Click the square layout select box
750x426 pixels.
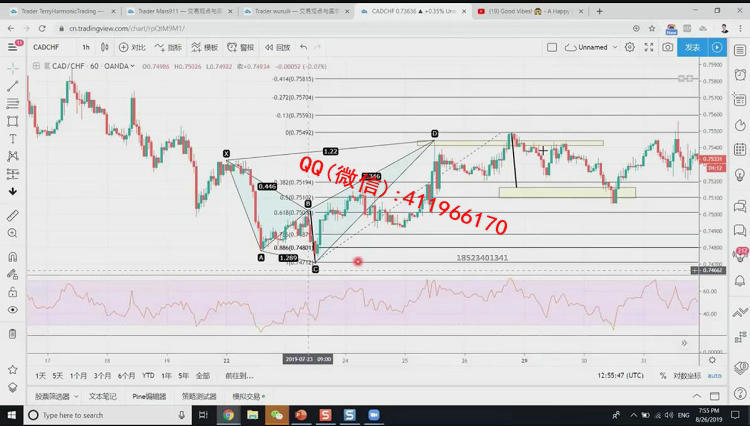tap(552, 47)
